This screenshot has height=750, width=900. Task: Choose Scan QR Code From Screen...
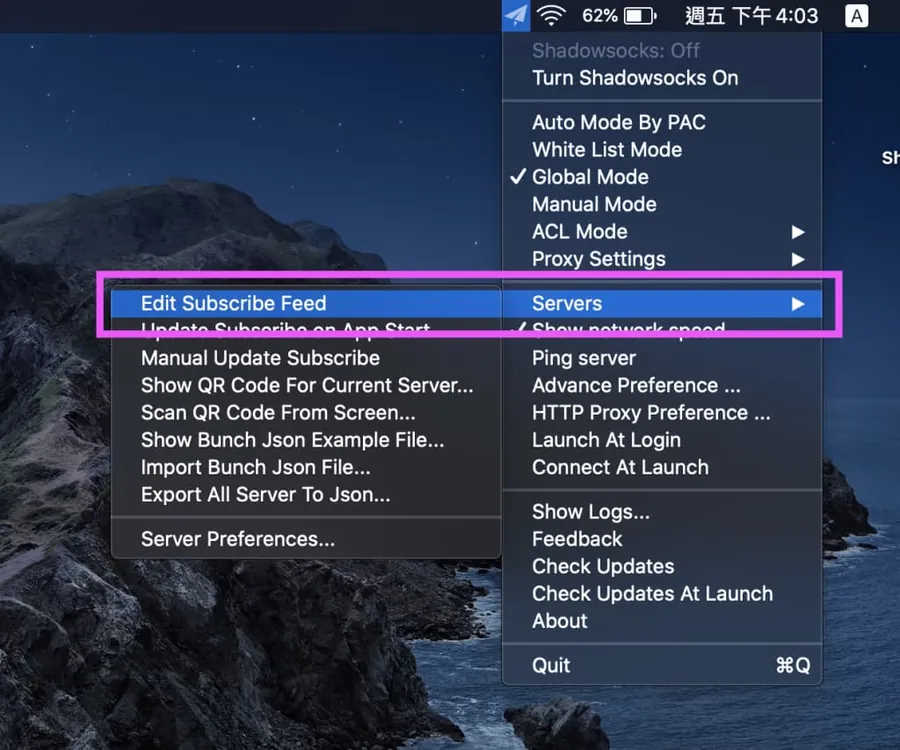coord(306,413)
